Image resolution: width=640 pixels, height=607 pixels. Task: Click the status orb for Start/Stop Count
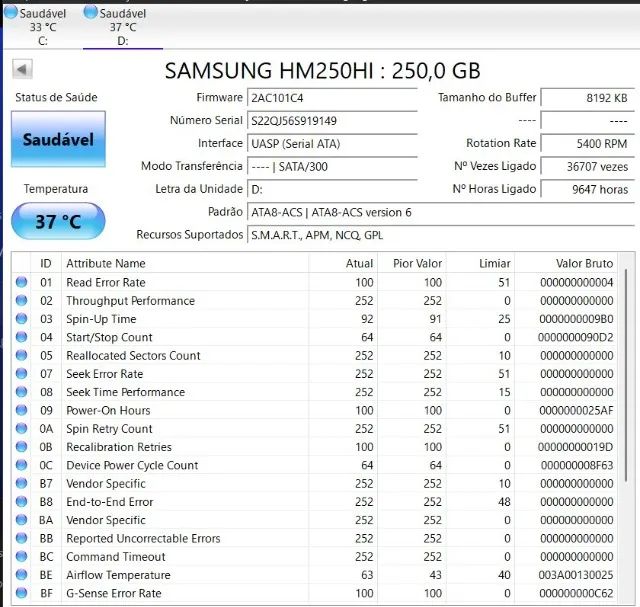[x=21, y=337]
